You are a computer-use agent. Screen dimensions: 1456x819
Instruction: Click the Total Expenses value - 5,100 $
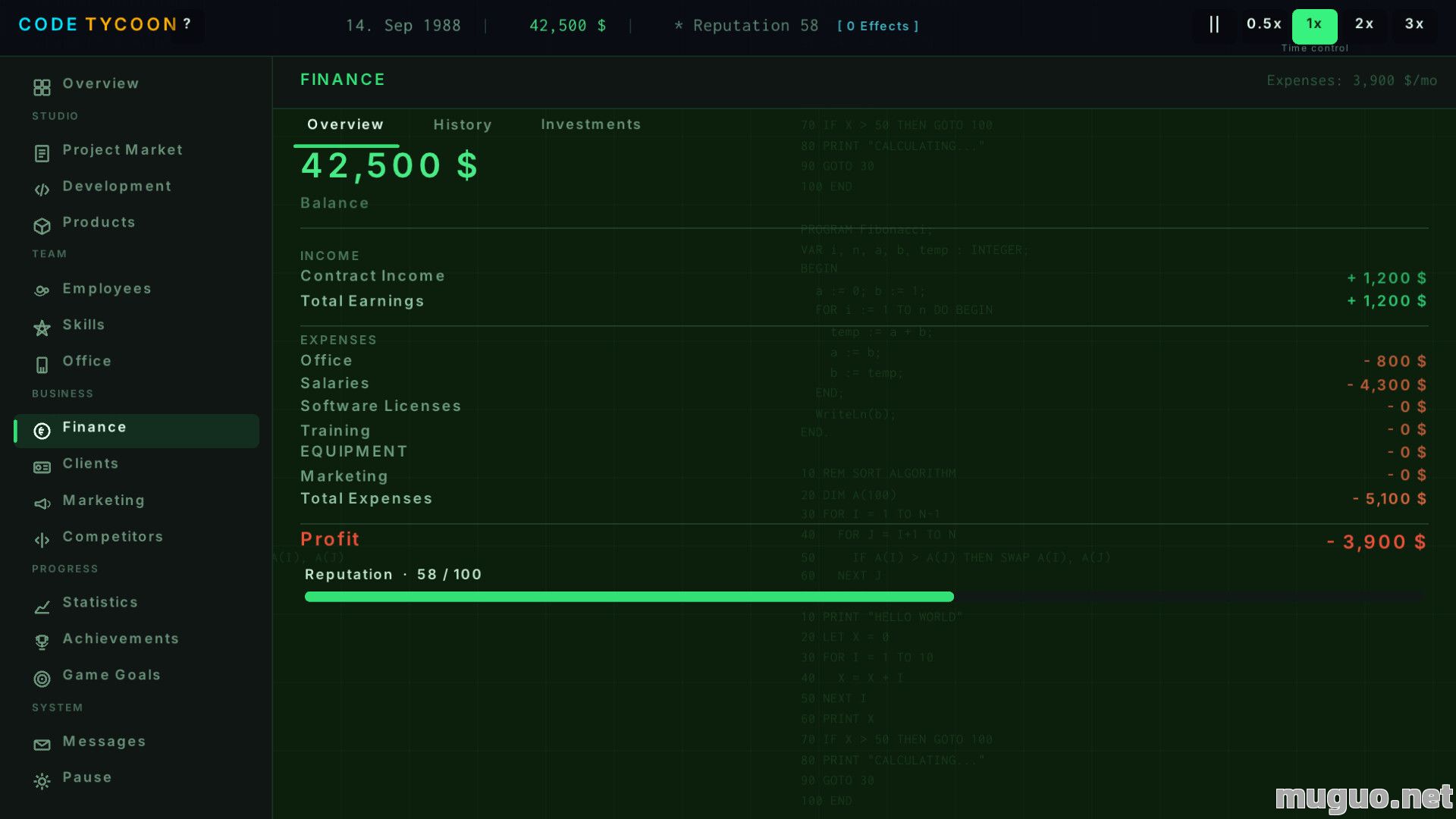click(x=1390, y=500)
